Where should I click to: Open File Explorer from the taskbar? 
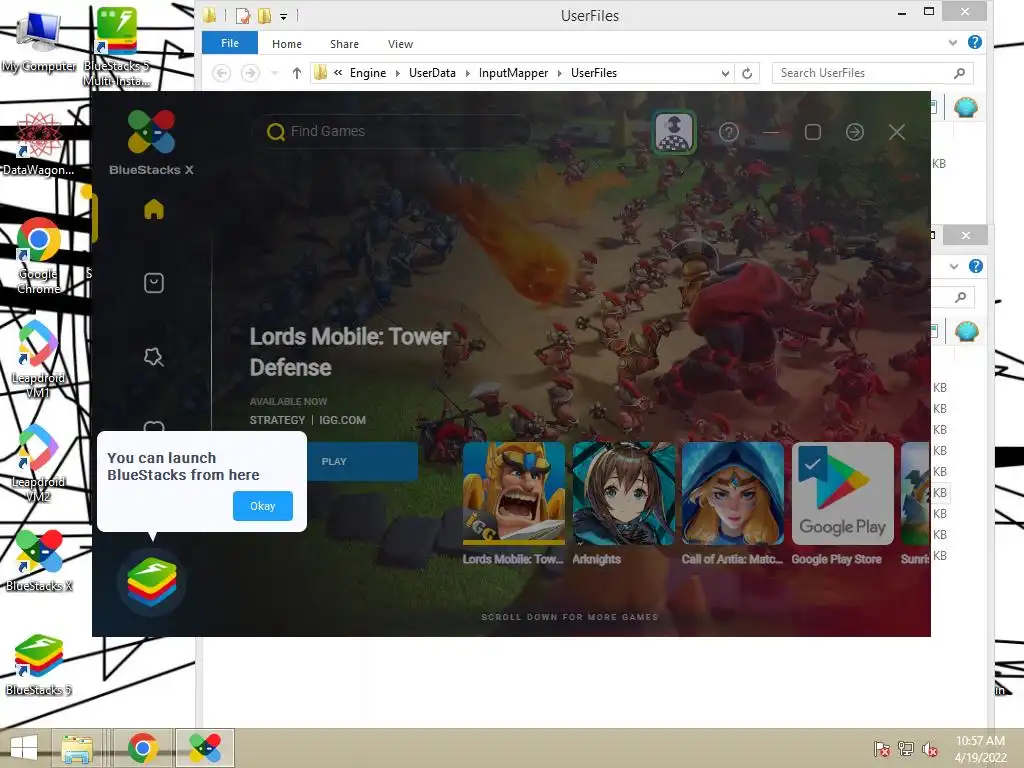pyautogui.click(x=76, y=748)
